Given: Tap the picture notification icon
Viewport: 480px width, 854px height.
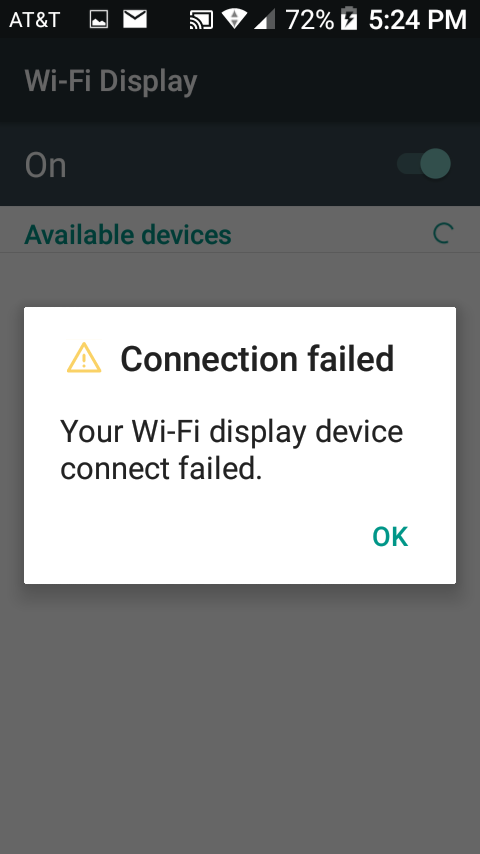Looking at the screenshot, I should tap(99, 20).
